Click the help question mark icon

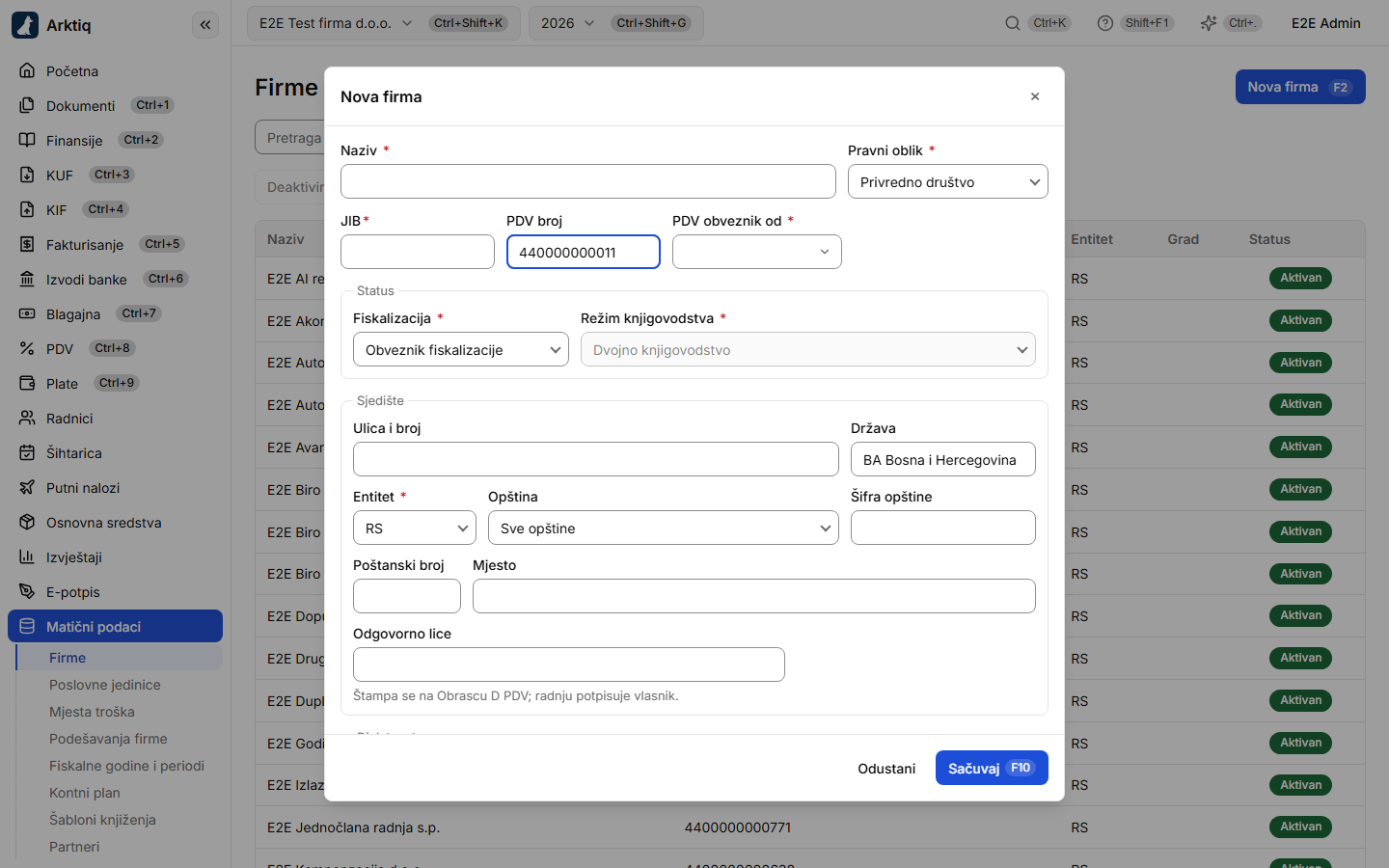pyautogui.click(x=1105, y=23)
